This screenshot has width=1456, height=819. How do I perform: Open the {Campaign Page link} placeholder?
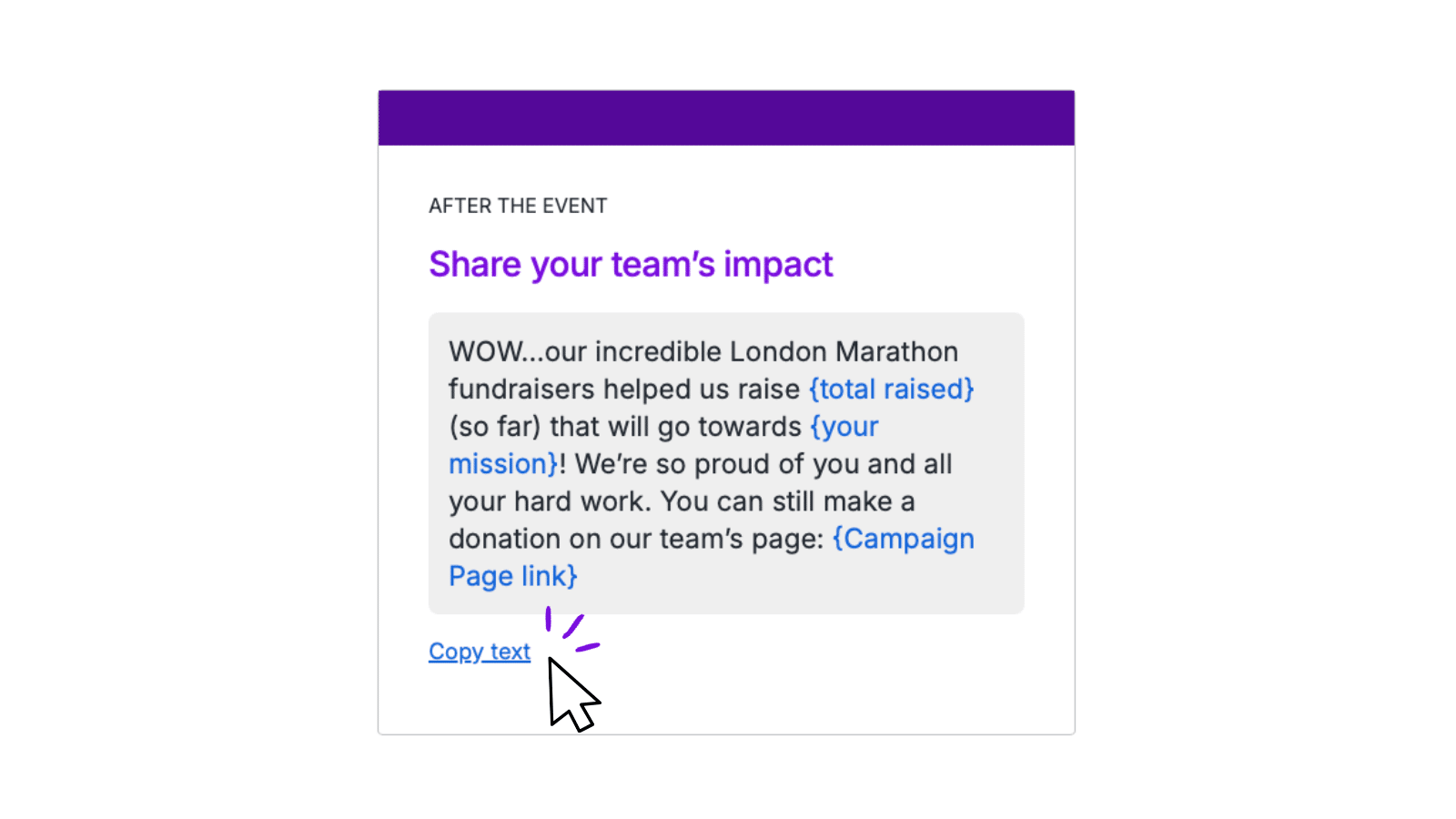click(x=903, y=539)
